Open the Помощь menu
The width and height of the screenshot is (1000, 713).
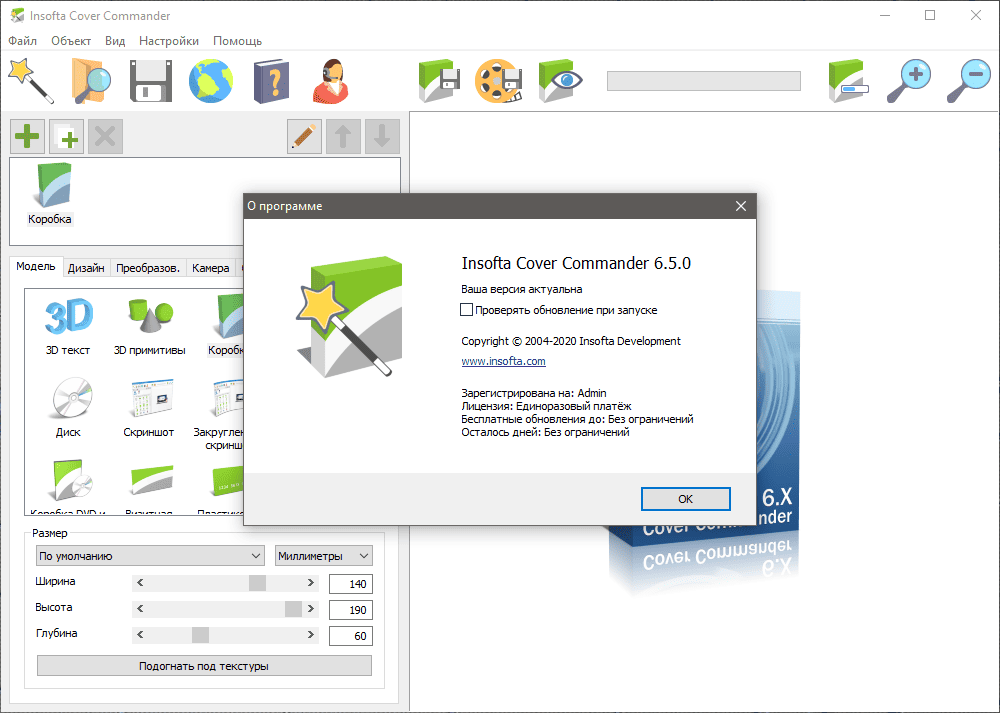[x=237, y=41]
